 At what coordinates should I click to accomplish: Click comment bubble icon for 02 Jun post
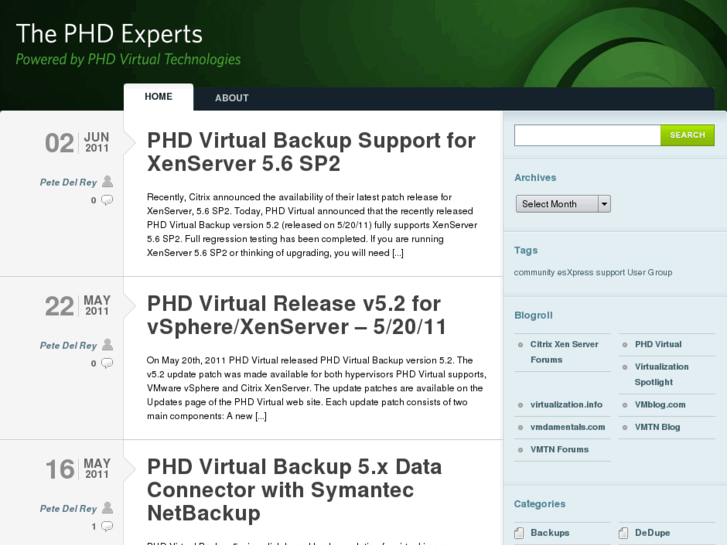tap(107, 200)
